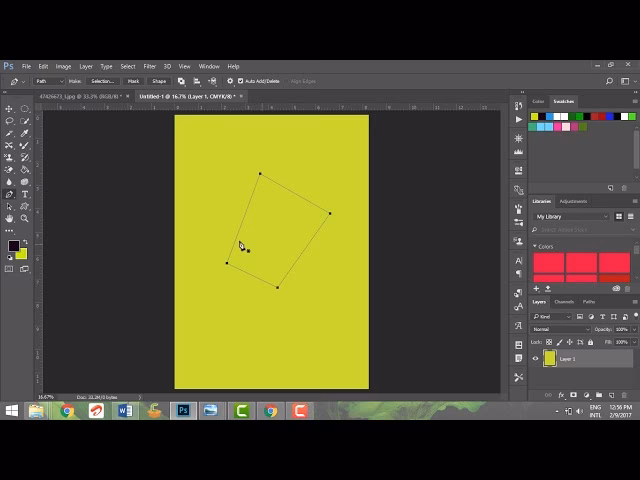Select the Move tool
Screen dimensions: 640x480
[x=9, y=109]
